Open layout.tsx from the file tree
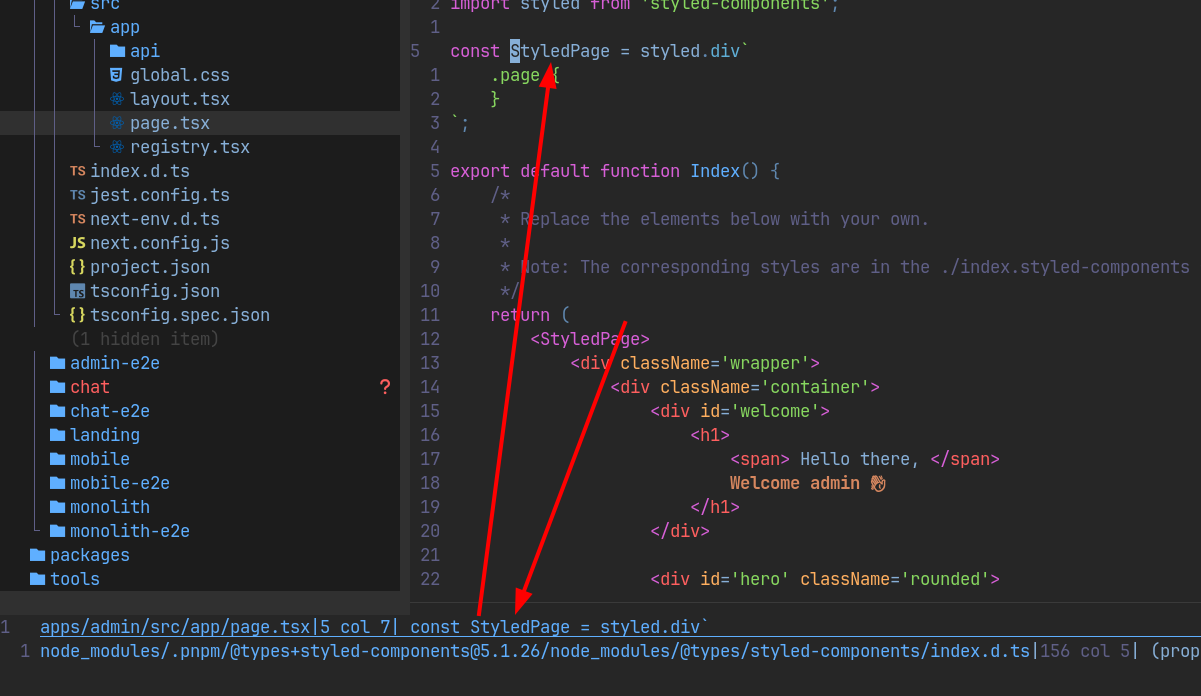The image size is (1201, 696). [x=180, y=99]
